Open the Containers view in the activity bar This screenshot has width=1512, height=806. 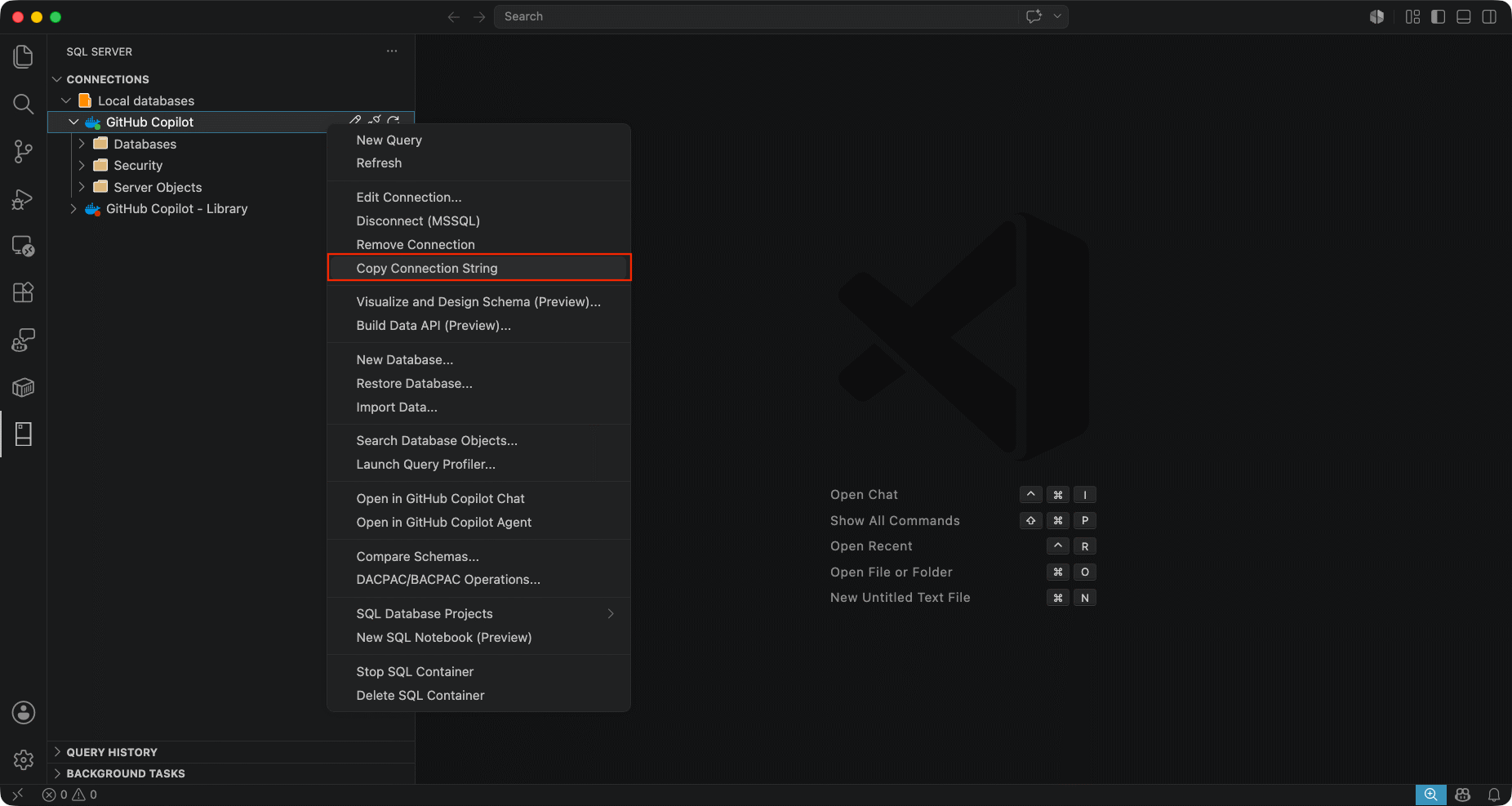[x=24, y=387]
